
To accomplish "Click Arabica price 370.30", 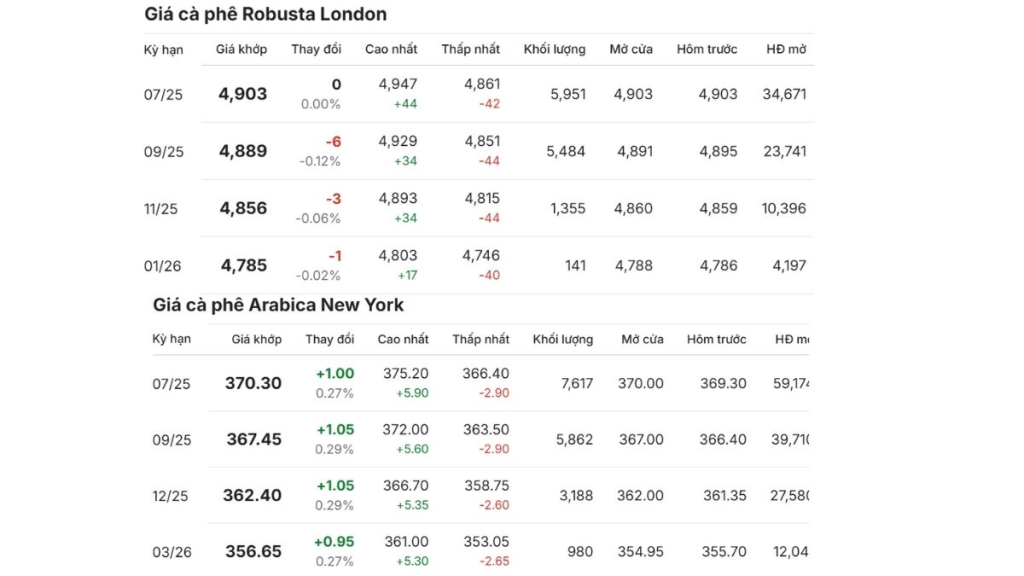I will [x=253, y=383].
